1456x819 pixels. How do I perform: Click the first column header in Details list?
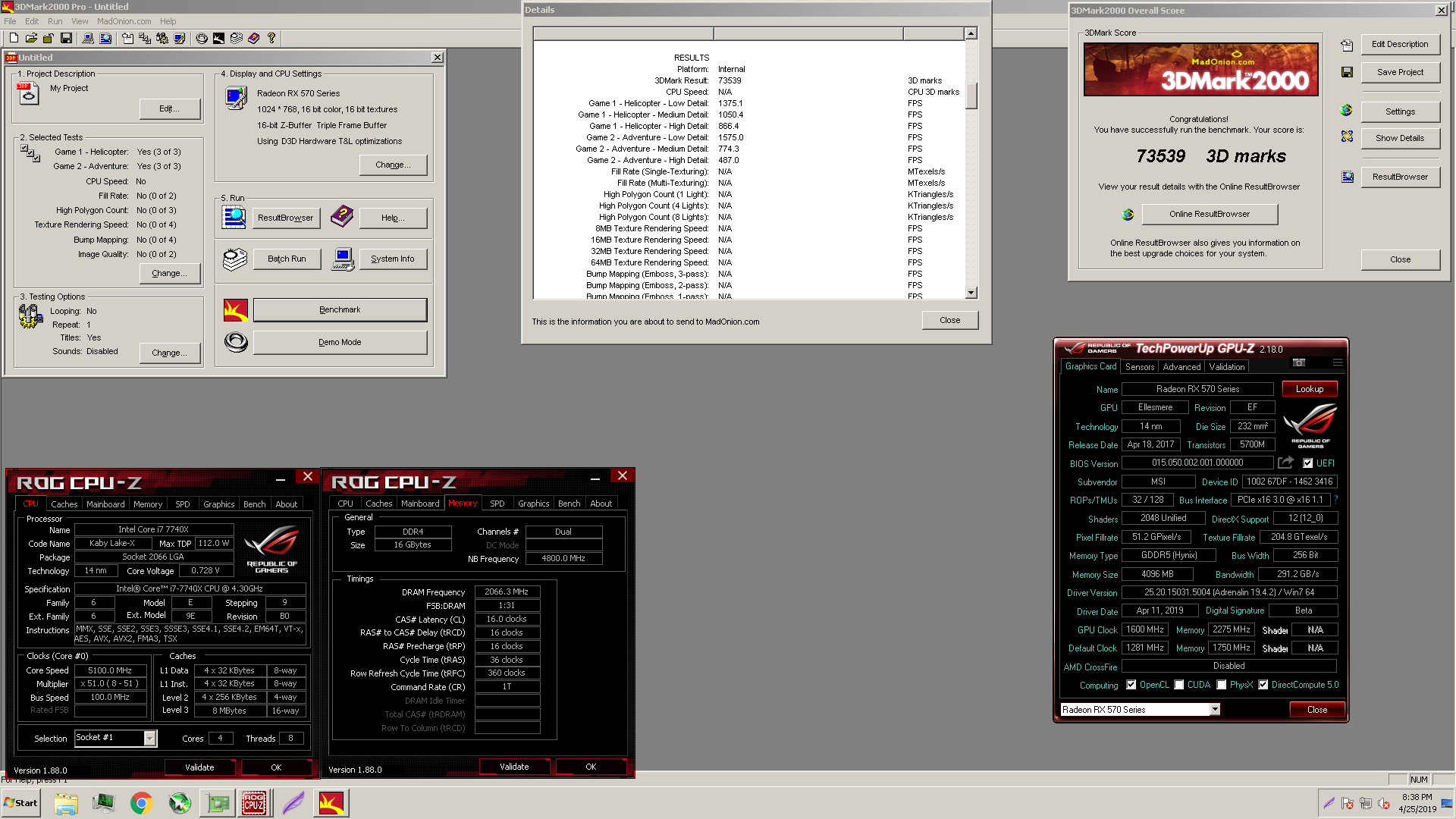623,33
